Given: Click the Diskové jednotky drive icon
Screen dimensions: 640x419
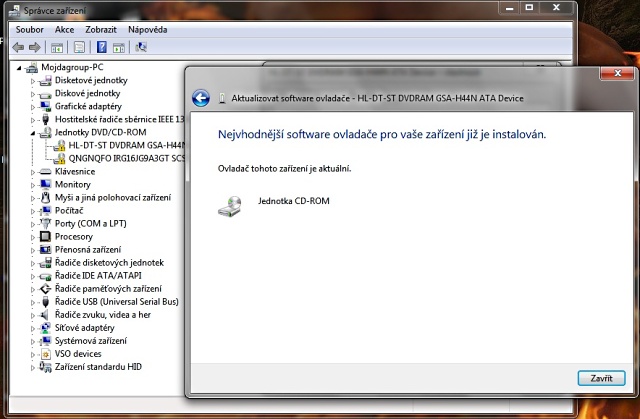Looking at the screenshot, I should (45, 94).
